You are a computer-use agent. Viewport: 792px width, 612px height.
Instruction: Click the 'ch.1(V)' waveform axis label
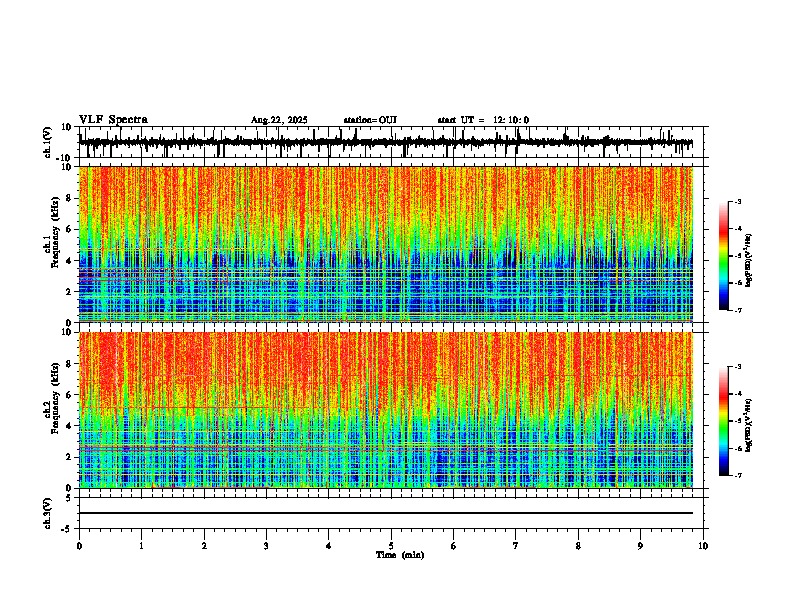pos(48,142)
